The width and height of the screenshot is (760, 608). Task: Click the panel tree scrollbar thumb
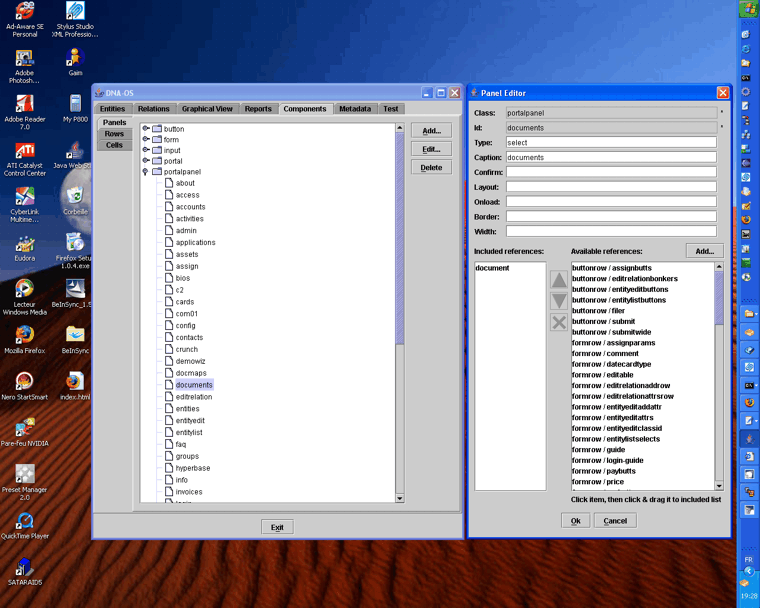pos(399,239)
